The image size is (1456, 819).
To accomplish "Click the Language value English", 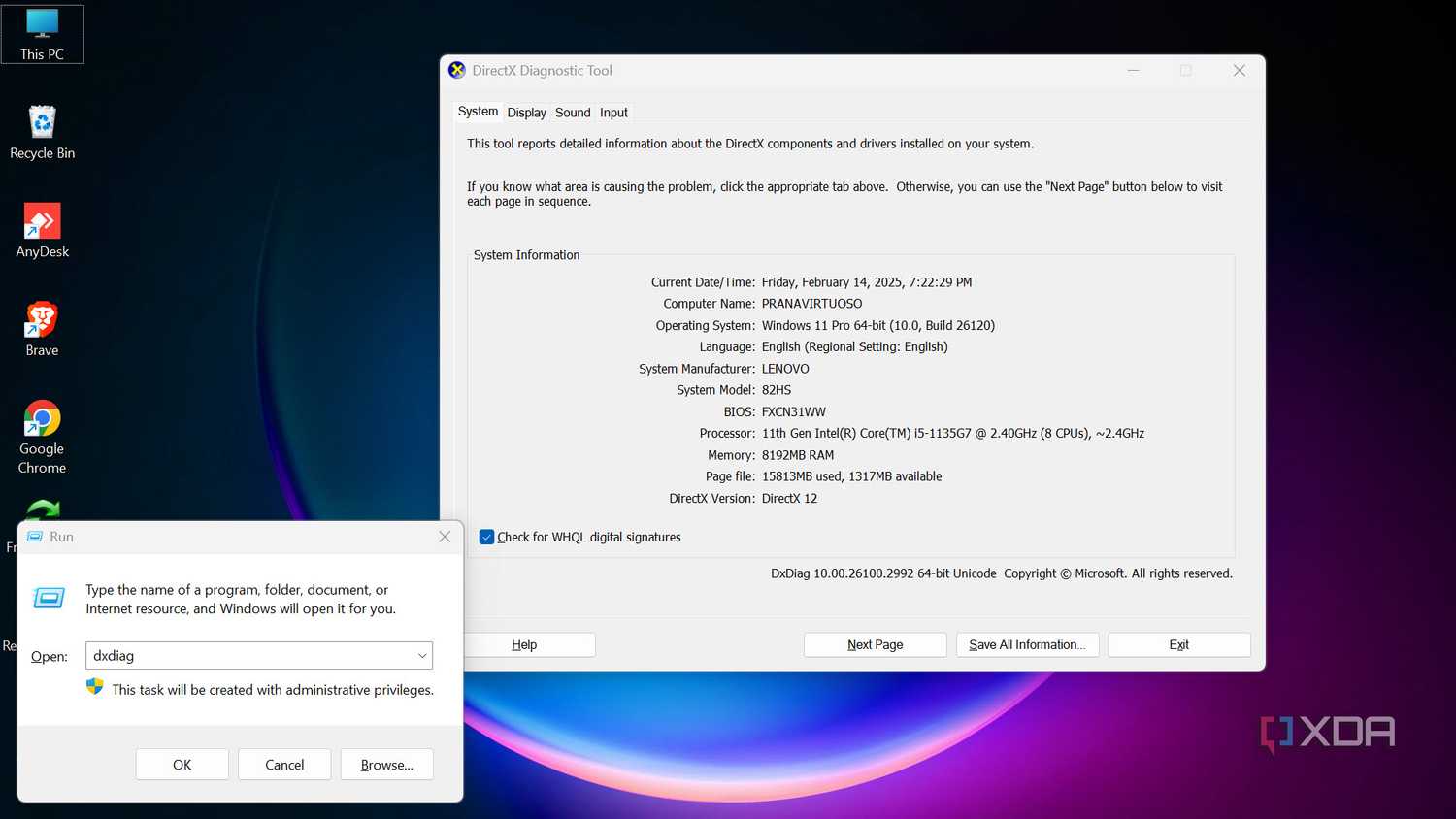I will [x=855, y=347].
